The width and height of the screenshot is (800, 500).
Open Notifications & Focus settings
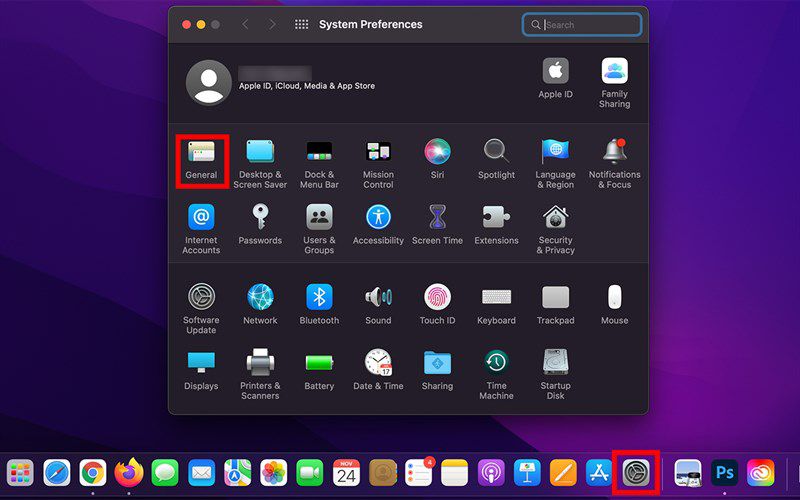(x=614, y=164)
